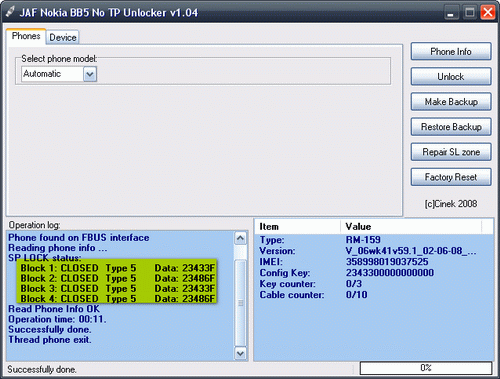Select the Cable counter 0/10 value
The image size is (500, 379).
[x=356, y=295]
